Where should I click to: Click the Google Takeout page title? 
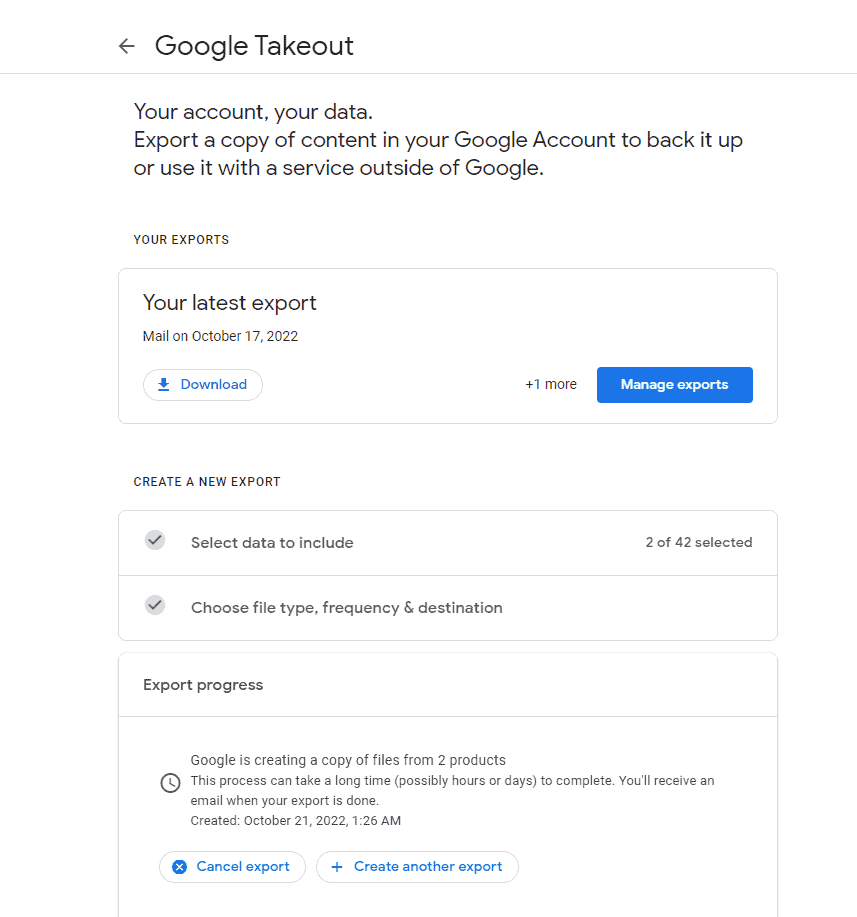click(x=254, y=46)
